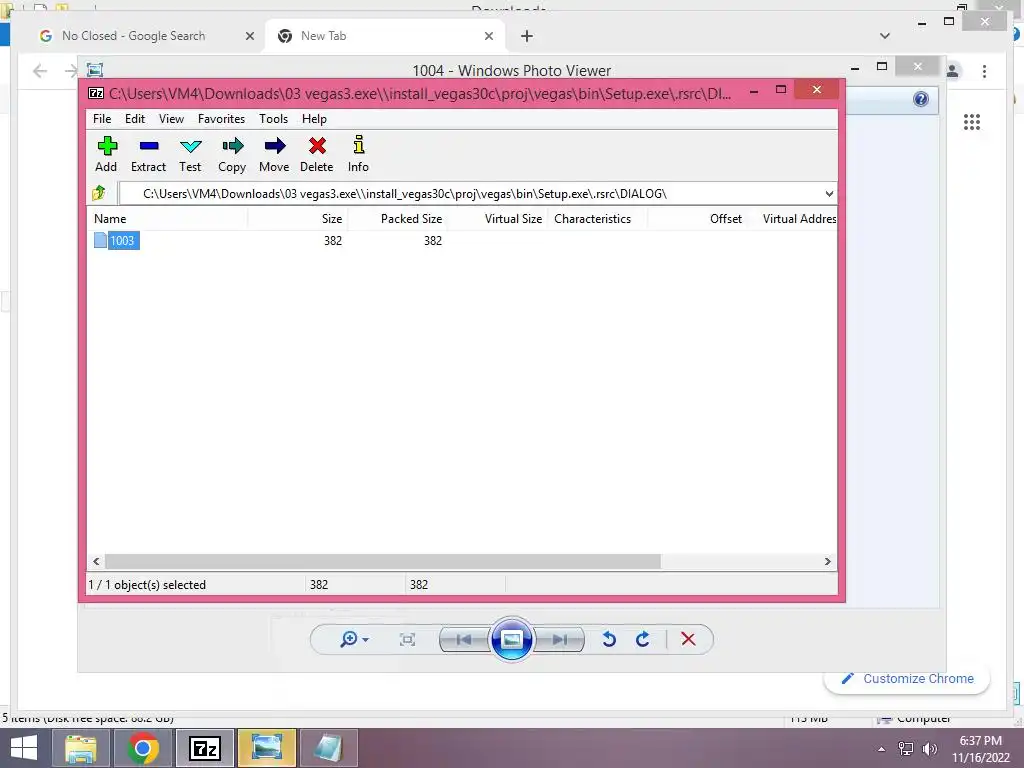Click Photo Viewer help question icon
Image resolution: width=1024 pixels, height=768 pixels.
click(921, 99)
